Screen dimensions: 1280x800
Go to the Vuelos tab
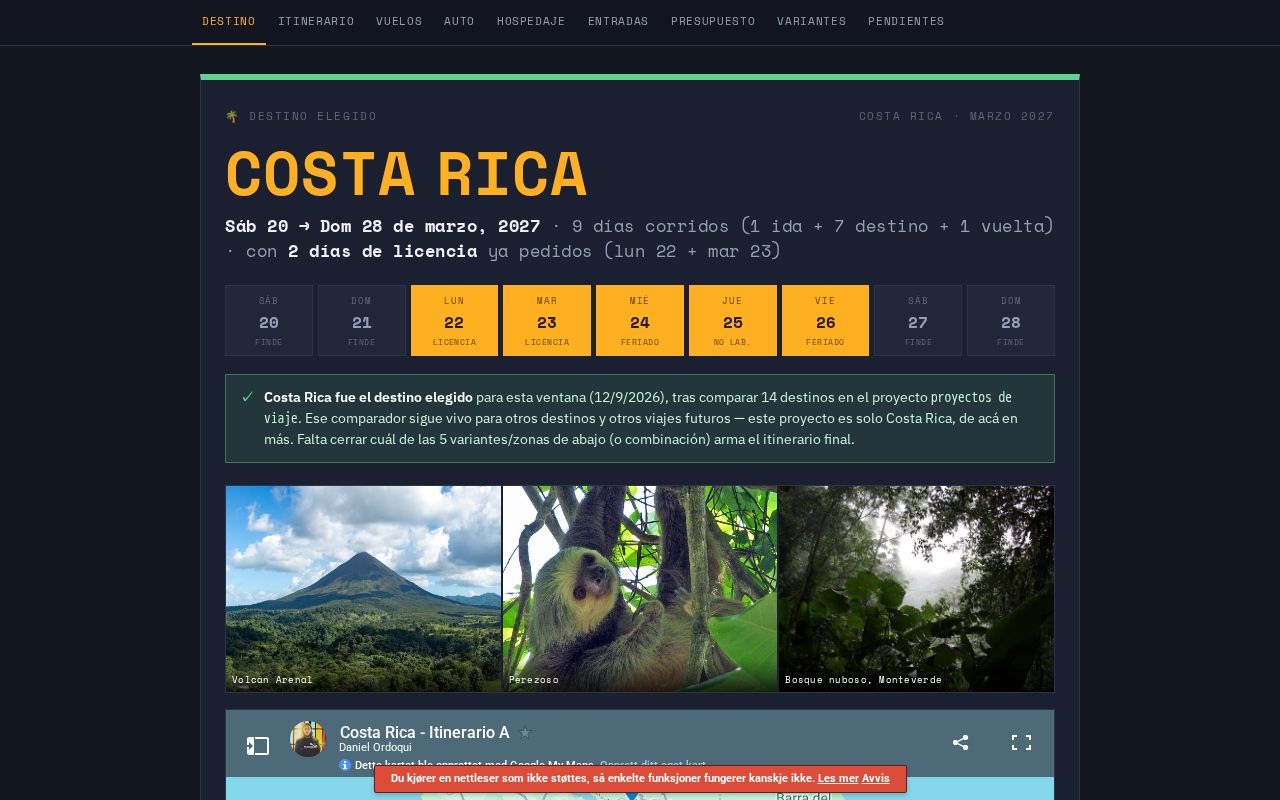(399, 21)
